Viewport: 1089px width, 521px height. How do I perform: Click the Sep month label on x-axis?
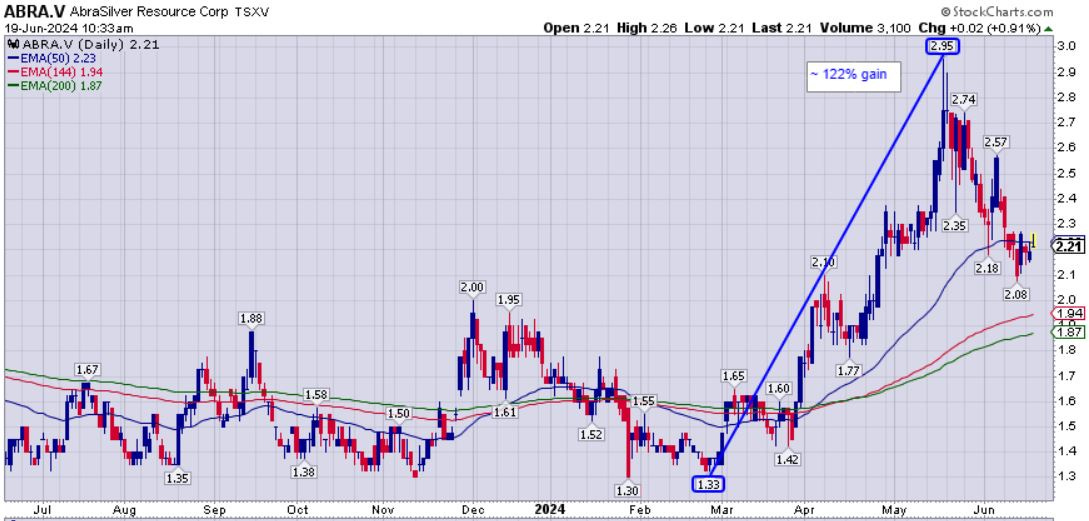[x=215, y=509]
